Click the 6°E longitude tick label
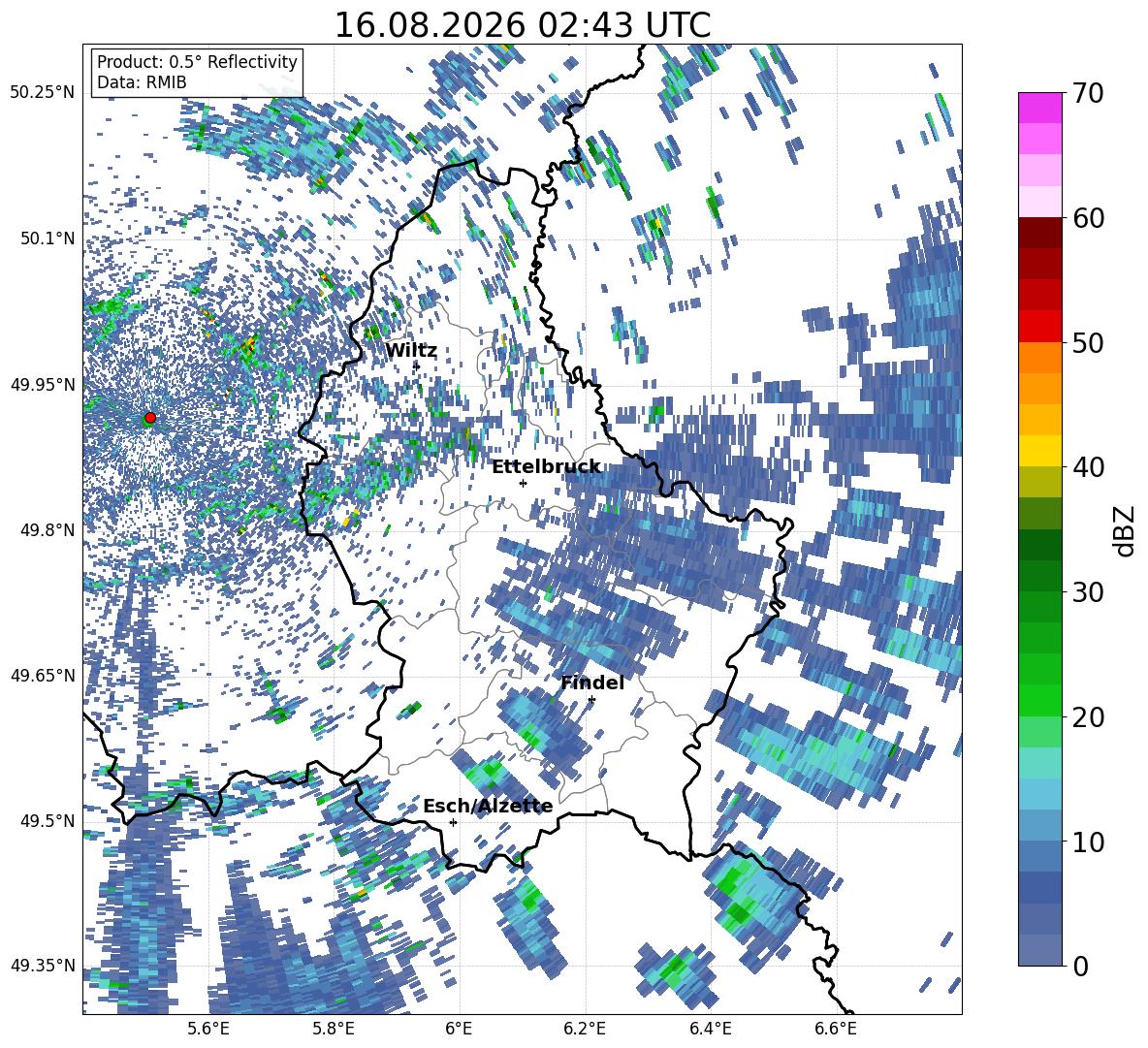Viewport: 1148px width, 1048px height. (459, 1029)
